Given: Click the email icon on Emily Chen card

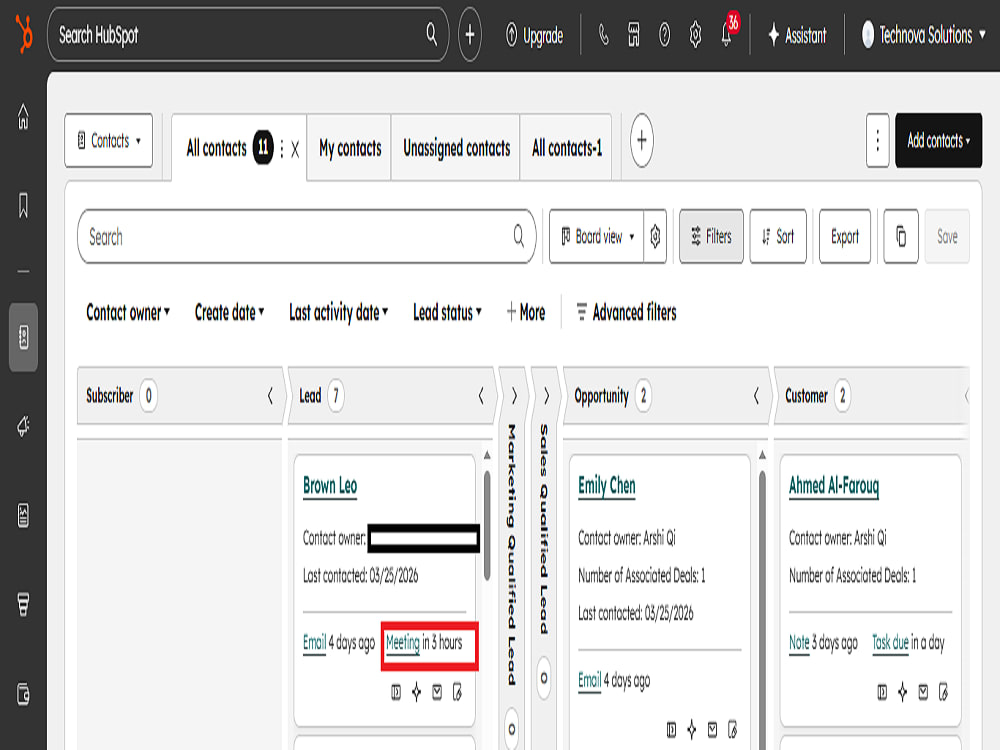Looking at the screenshot, I should (712, 730).
